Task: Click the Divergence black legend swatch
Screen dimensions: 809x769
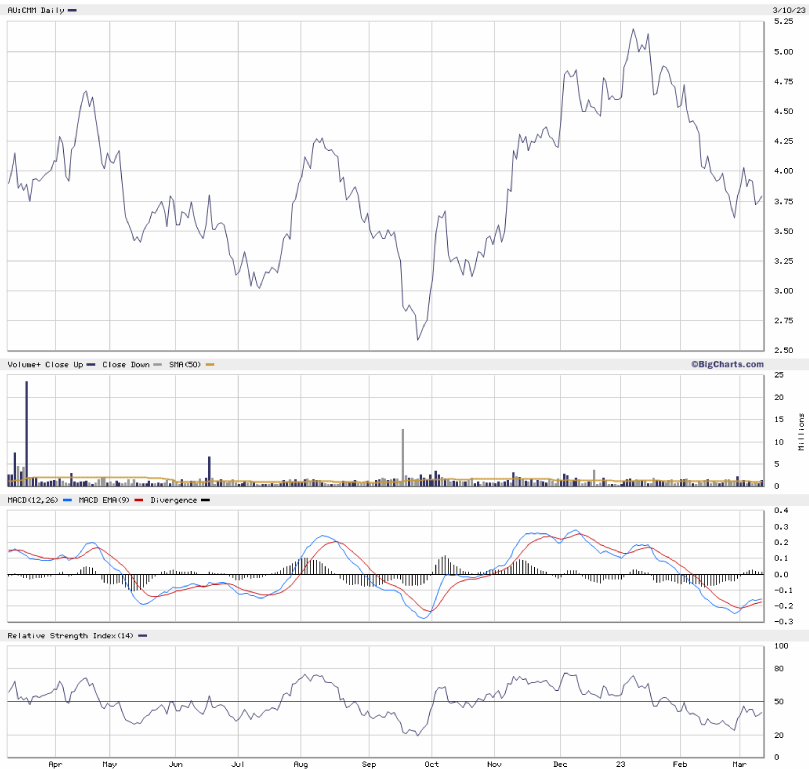Action: (206, 499)
